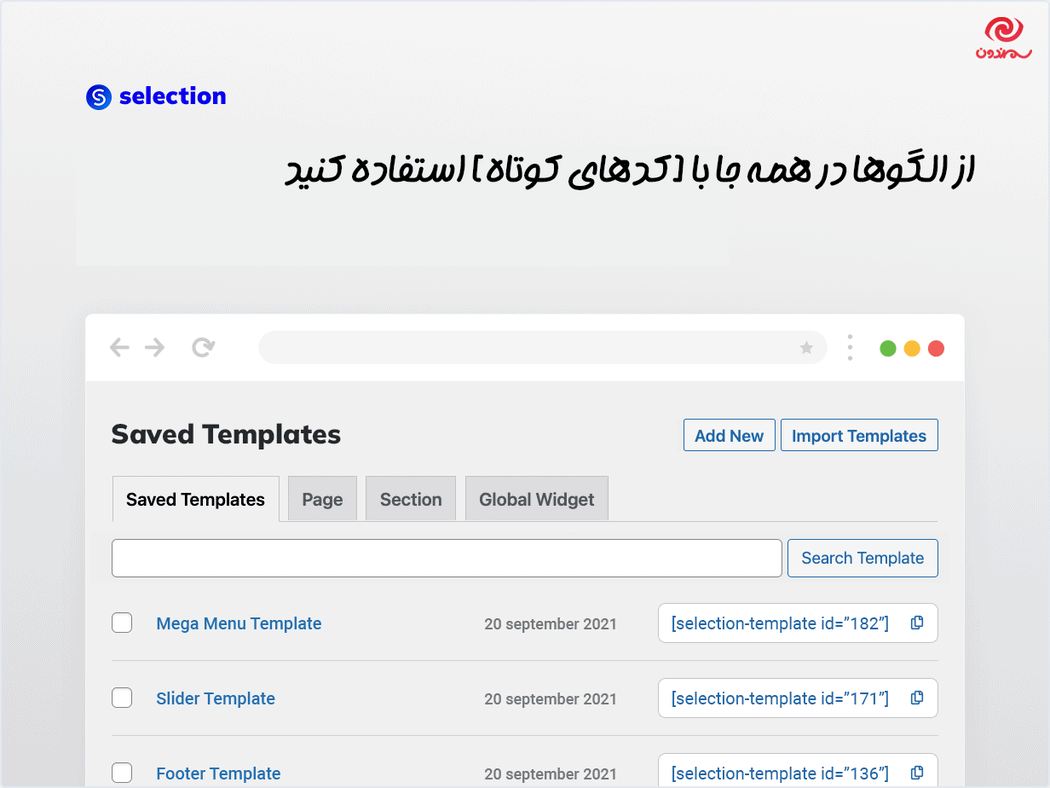Select the shortcode field with id="171"

(798, 698)
